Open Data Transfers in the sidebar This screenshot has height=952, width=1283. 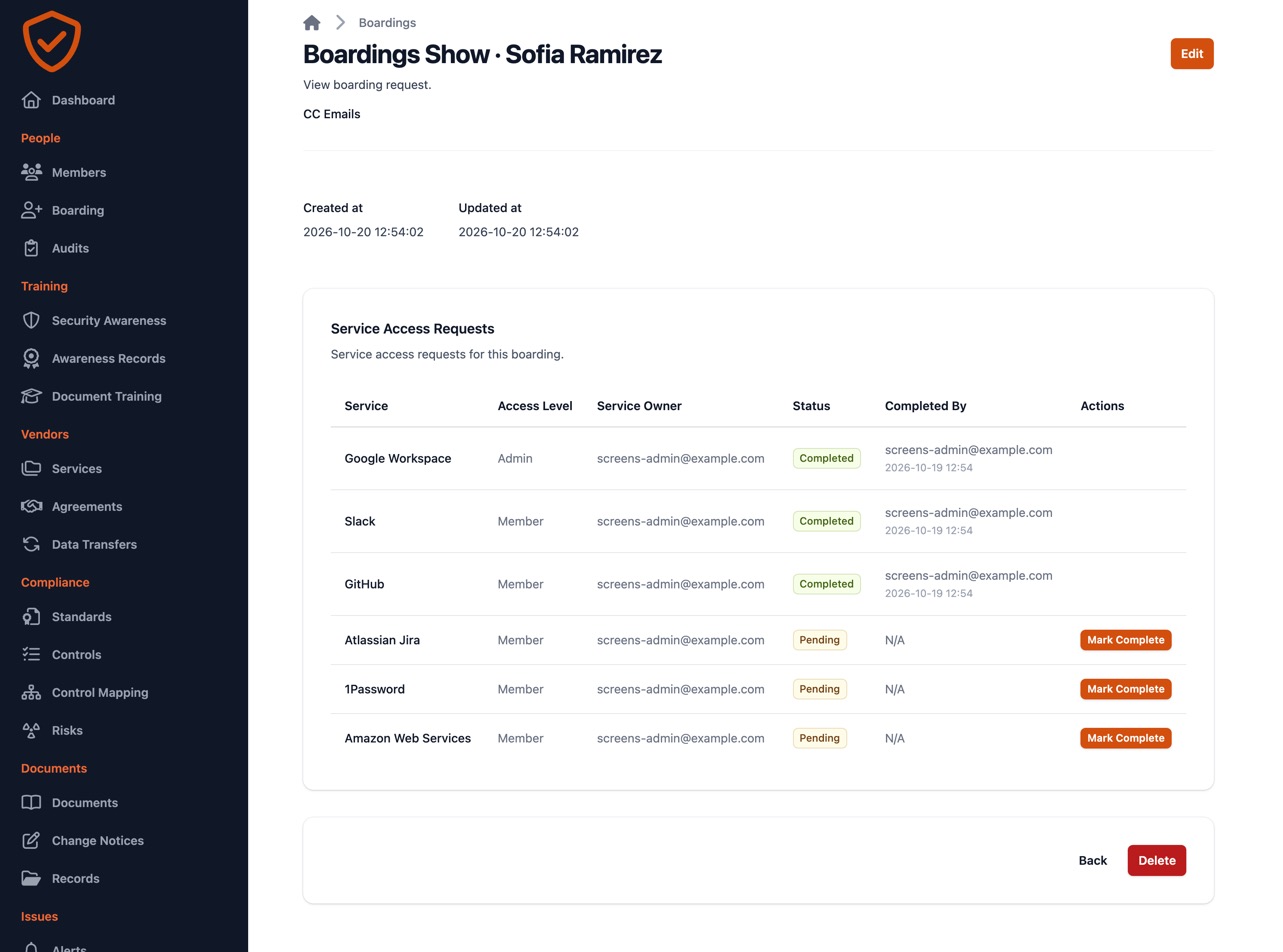pos(94,544)
